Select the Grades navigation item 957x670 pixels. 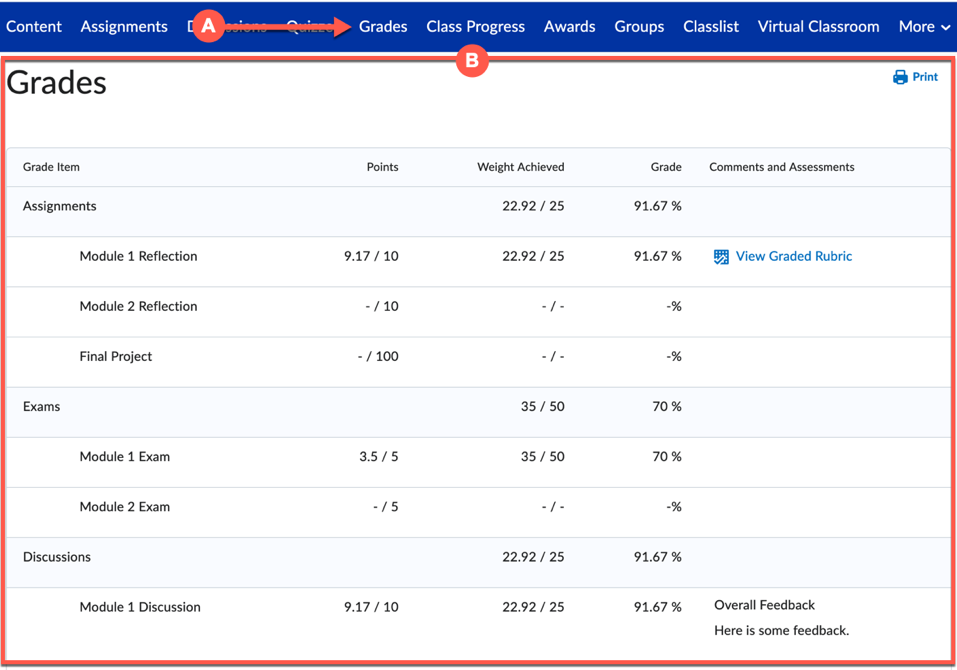[x=383, y=27]
